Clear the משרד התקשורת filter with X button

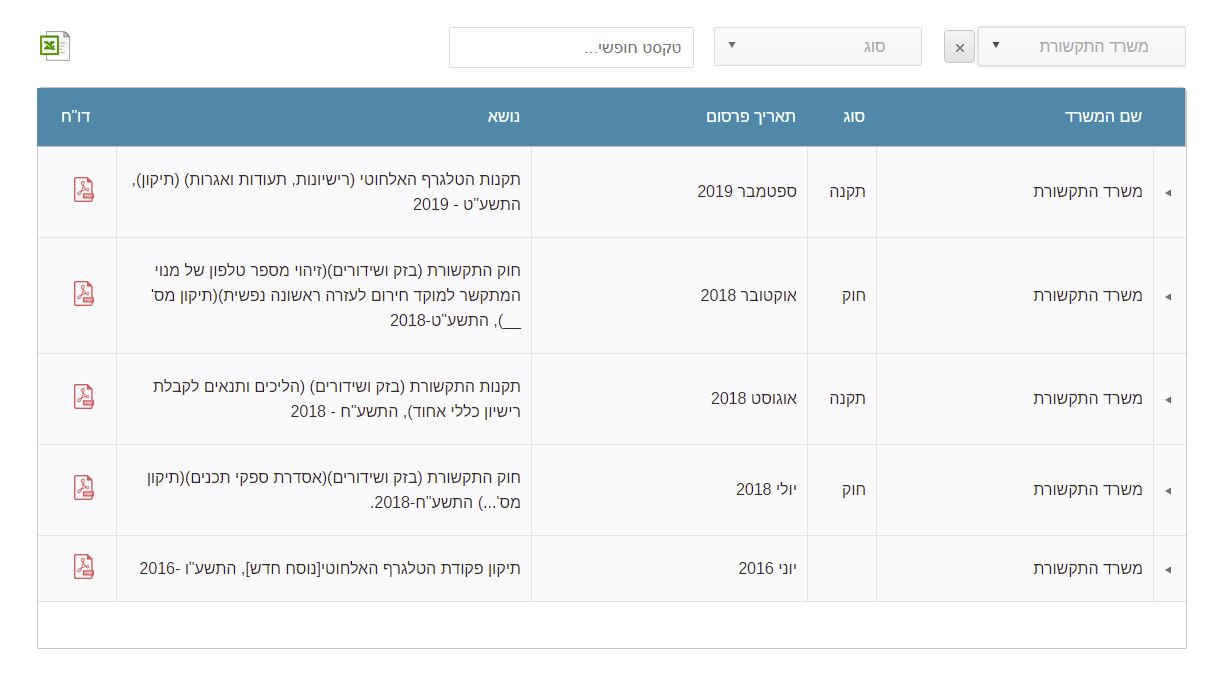pyautogui.click(x=959, y=47)
